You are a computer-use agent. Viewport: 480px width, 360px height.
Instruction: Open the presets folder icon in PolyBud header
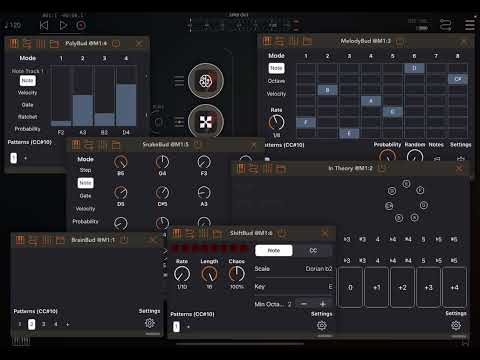[54, 43]
